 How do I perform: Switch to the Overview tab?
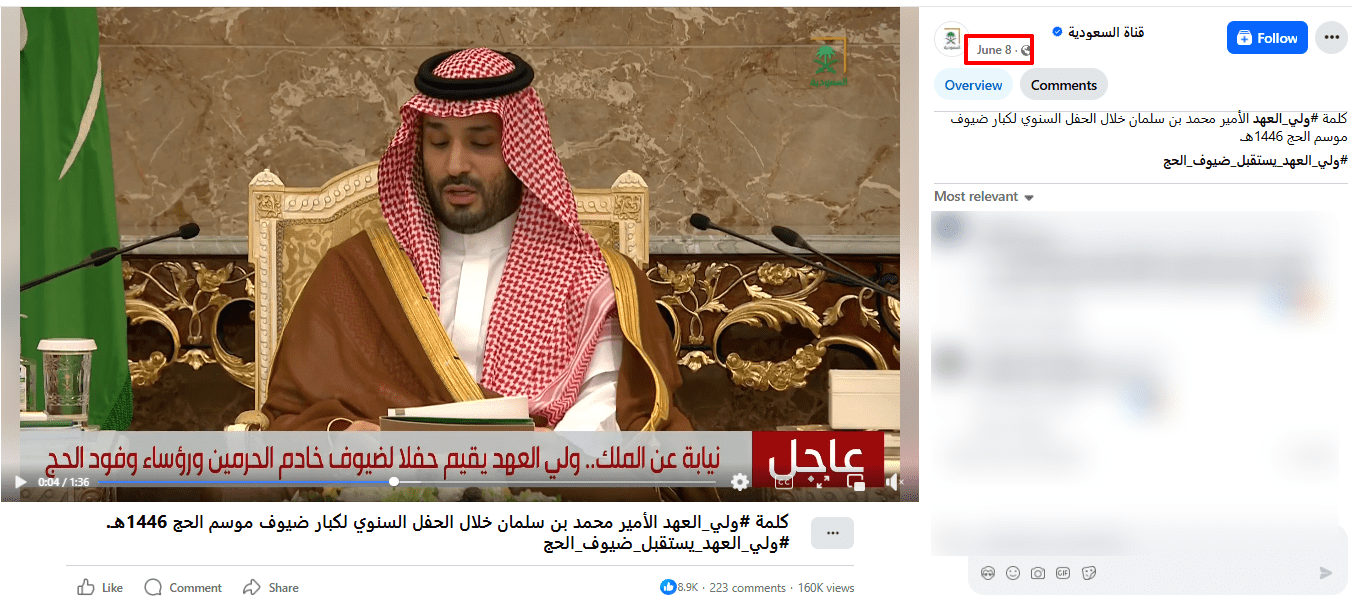coord(973,85)
